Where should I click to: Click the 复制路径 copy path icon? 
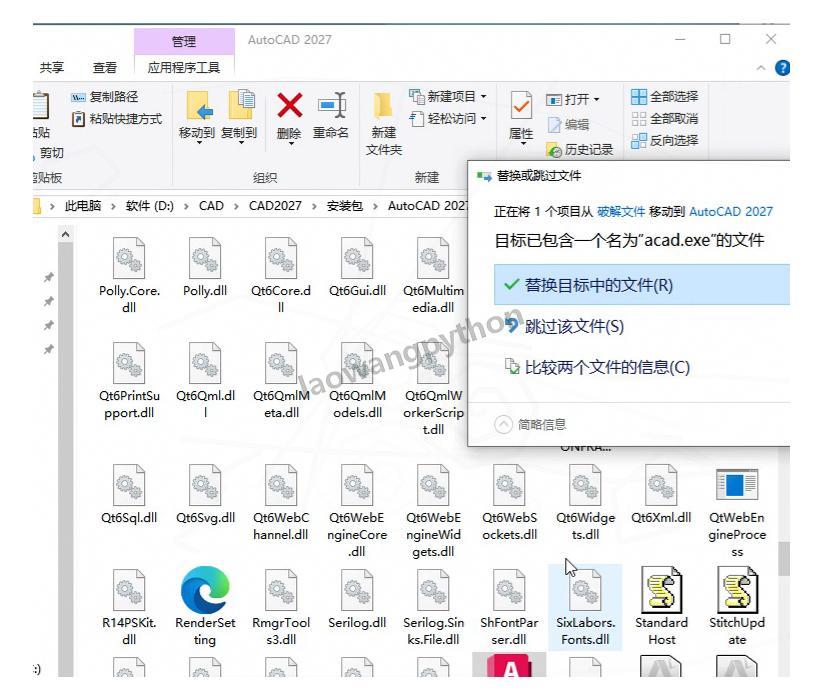pyautogui.click(x=78, y=97)
